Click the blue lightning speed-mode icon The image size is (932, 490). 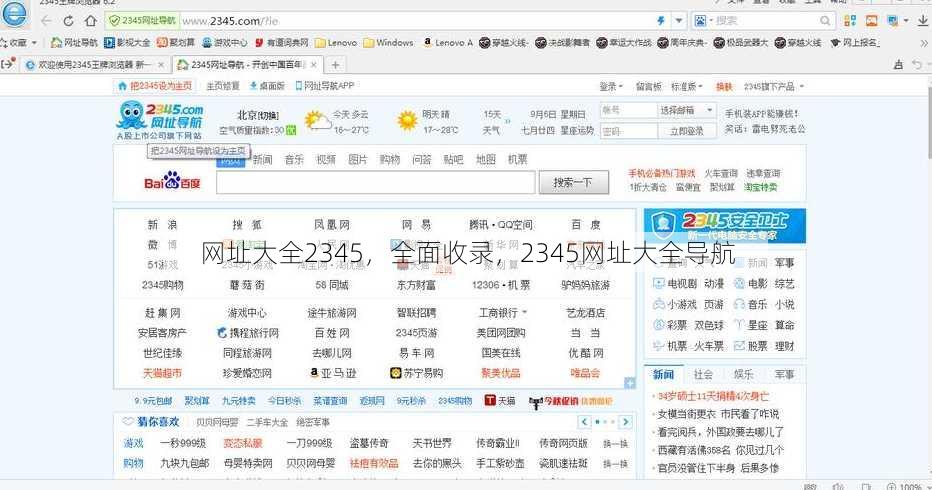[x=660, y=21]
